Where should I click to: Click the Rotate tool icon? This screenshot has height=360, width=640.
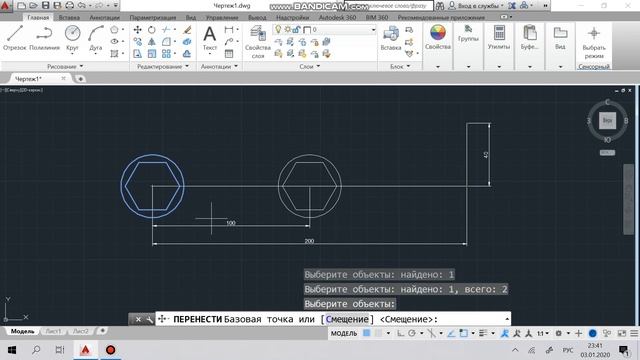[151, 30]
